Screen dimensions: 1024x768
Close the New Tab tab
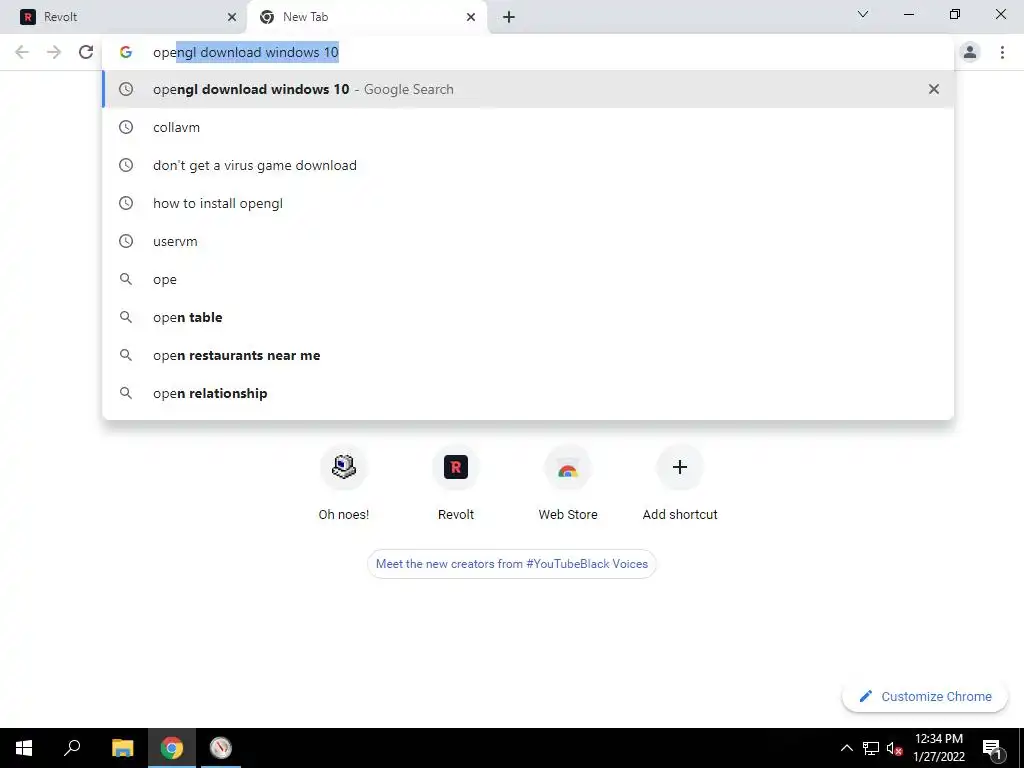coord(471,17)
